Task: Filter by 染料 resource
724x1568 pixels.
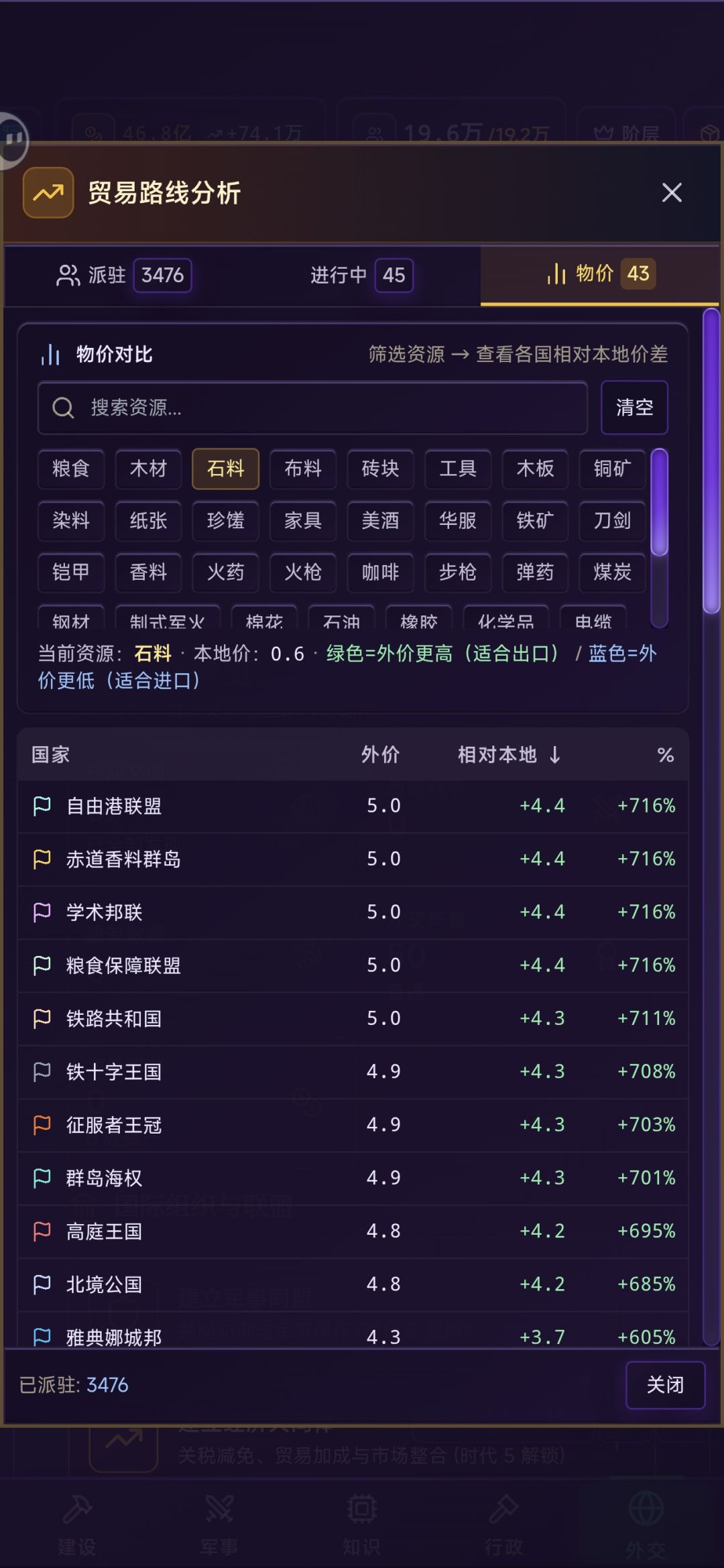Action: click(71, 521)
